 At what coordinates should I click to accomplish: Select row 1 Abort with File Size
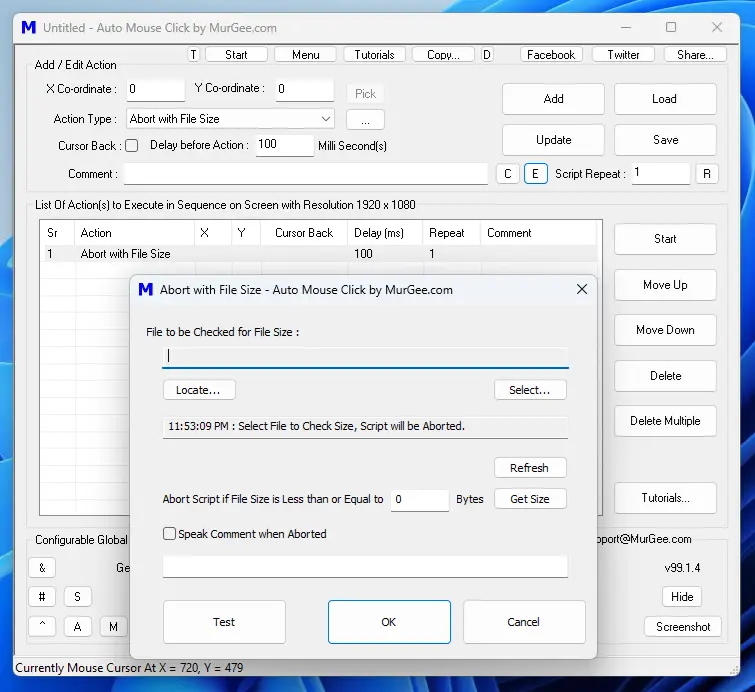coord(320,254)
